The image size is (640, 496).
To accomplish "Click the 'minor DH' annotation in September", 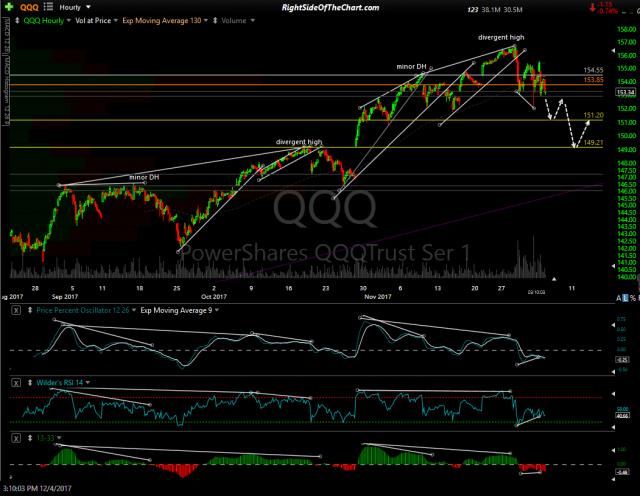I will (144, 178).
